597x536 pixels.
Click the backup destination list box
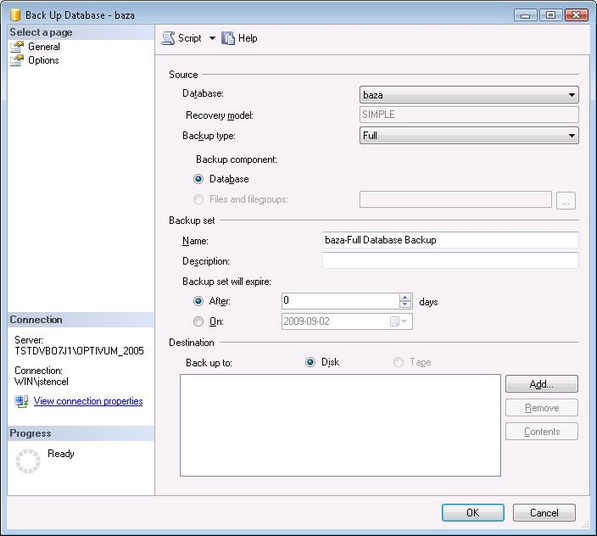(340, 425)
